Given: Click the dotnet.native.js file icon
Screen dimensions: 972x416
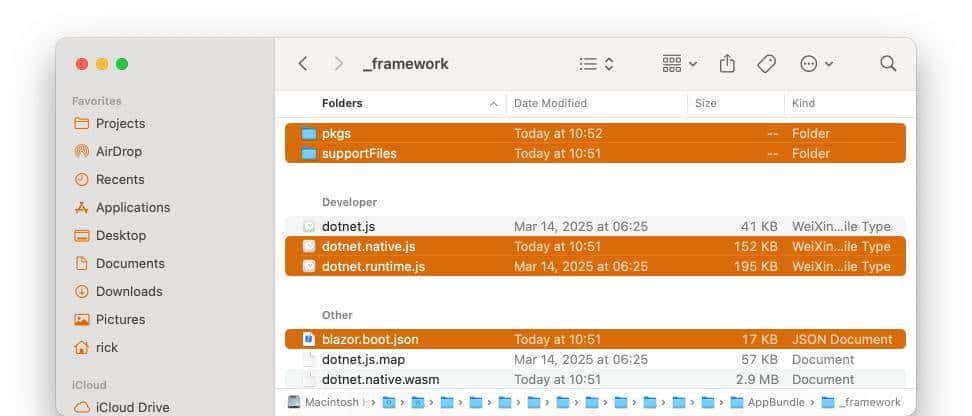Looking at the screenshot, I should 309,247.
